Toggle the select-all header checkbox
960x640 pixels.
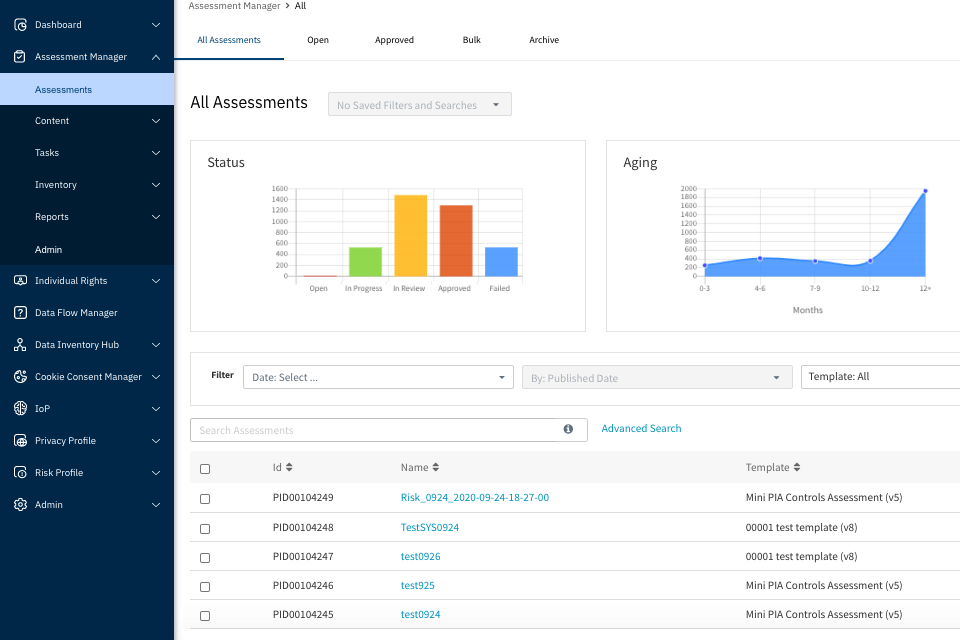point(205,469)
